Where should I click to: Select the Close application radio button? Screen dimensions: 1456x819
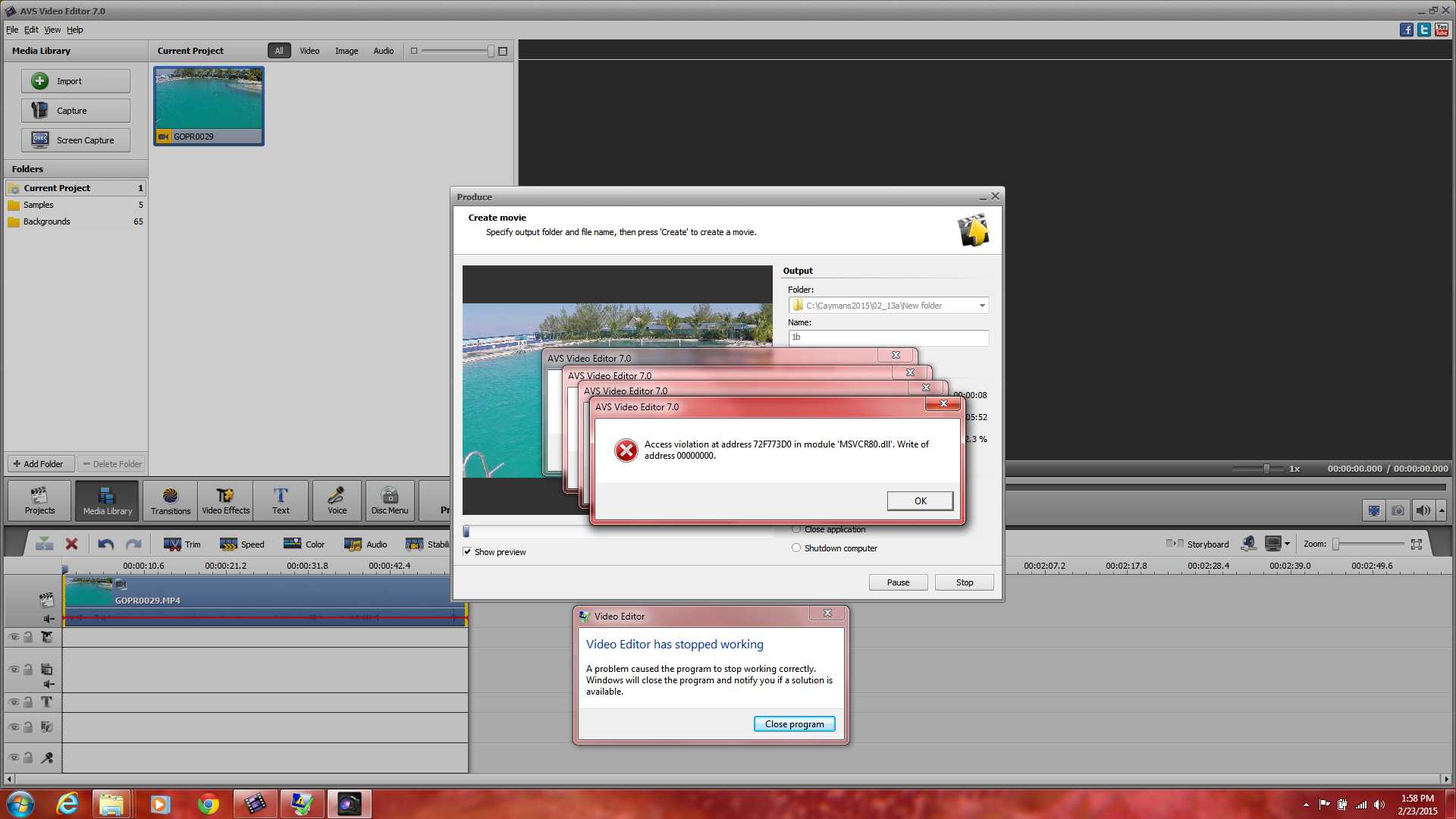click(796, 529)
